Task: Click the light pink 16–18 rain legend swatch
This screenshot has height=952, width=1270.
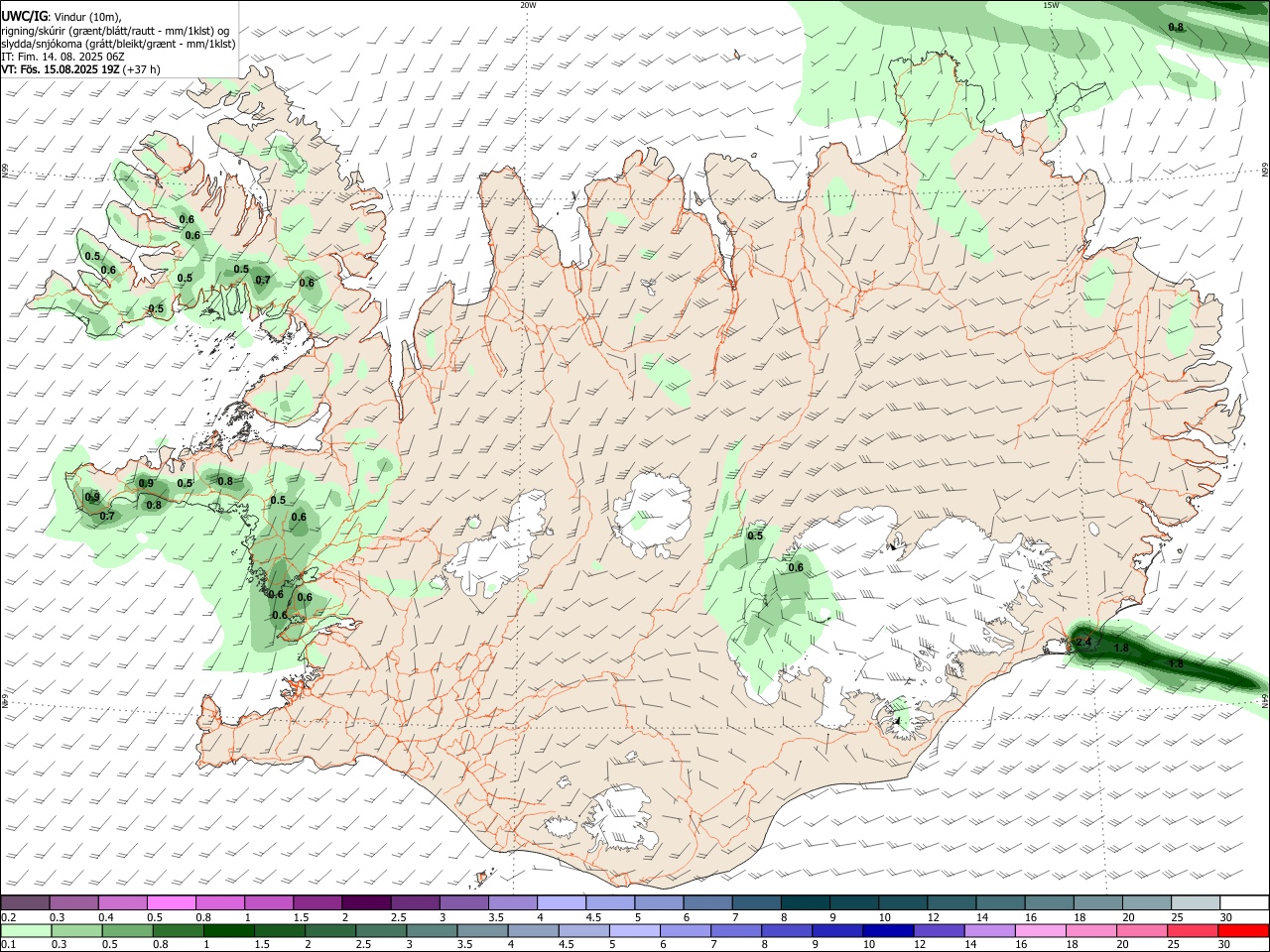Action: point(1039,930)
